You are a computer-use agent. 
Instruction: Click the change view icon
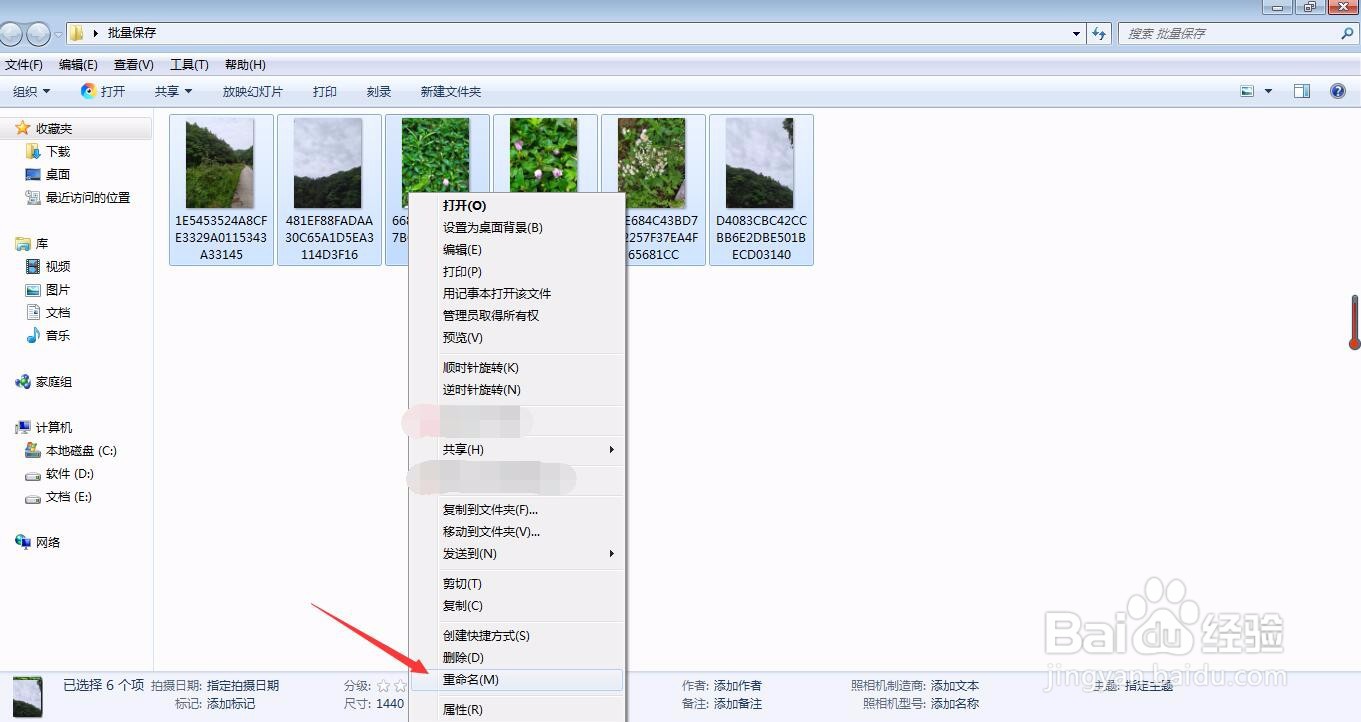(1247, 91)
